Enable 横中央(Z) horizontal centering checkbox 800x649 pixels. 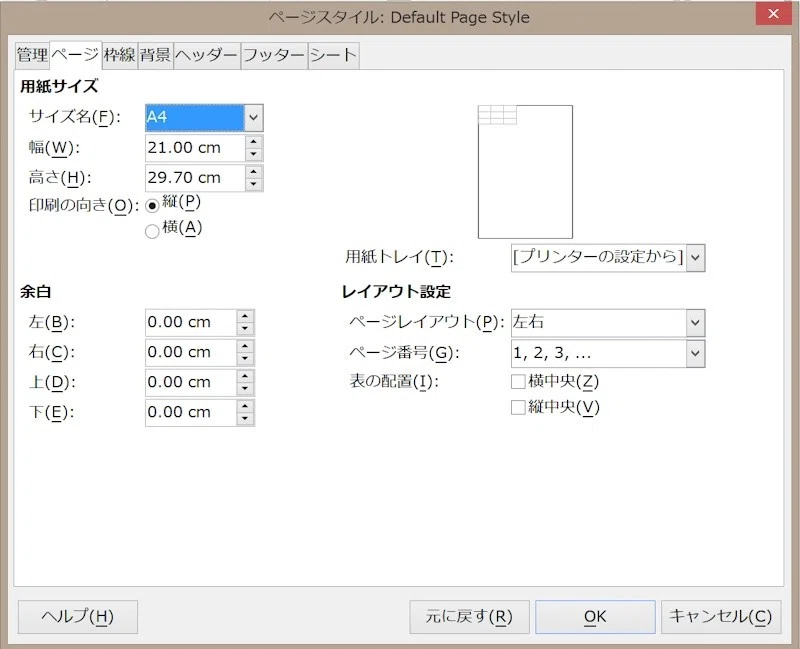click(x=518, y=382)
